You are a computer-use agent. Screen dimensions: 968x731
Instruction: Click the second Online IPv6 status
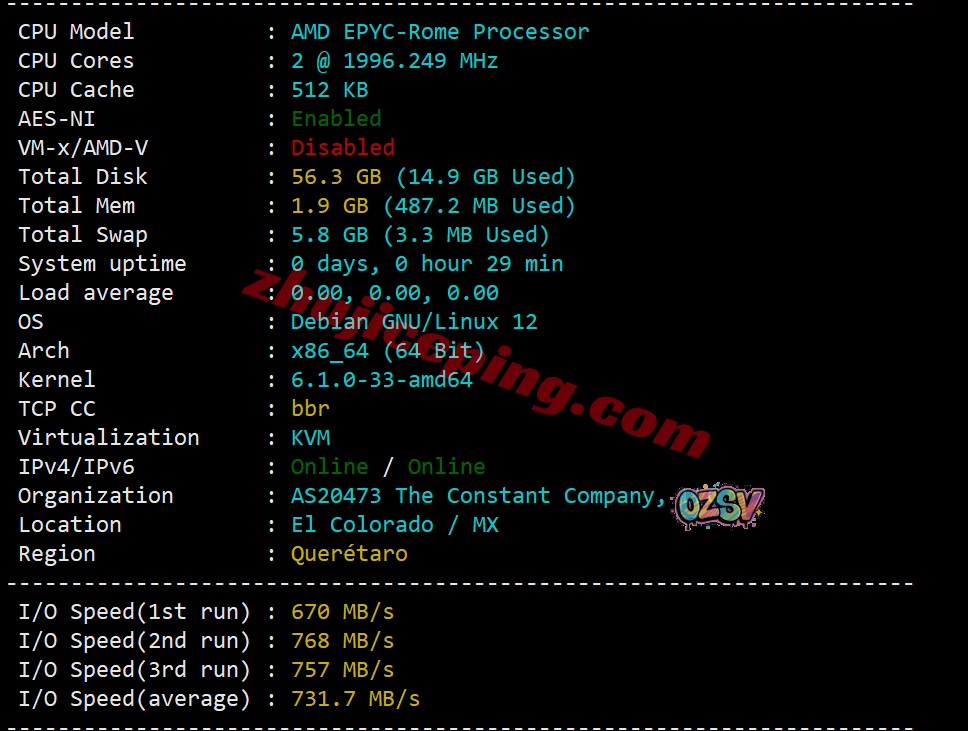point(446,467)
